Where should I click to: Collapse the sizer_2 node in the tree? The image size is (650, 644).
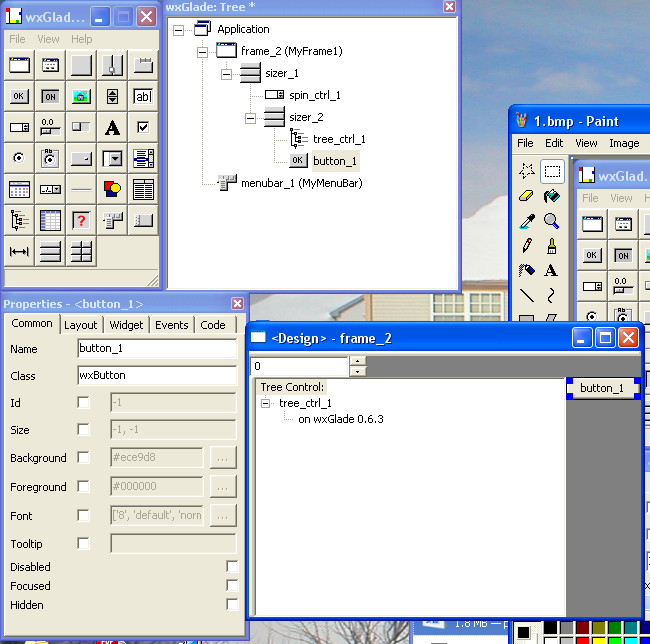251,118
